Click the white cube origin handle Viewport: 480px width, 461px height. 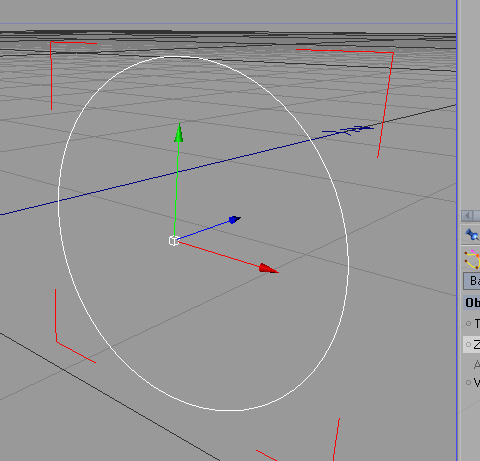(174, 241)
